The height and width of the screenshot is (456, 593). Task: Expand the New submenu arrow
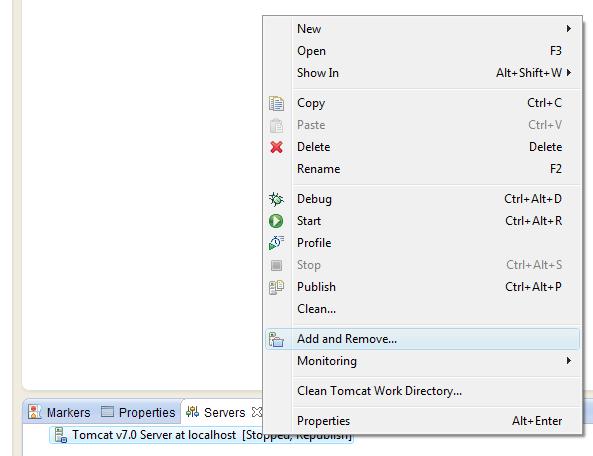[568, 29]
